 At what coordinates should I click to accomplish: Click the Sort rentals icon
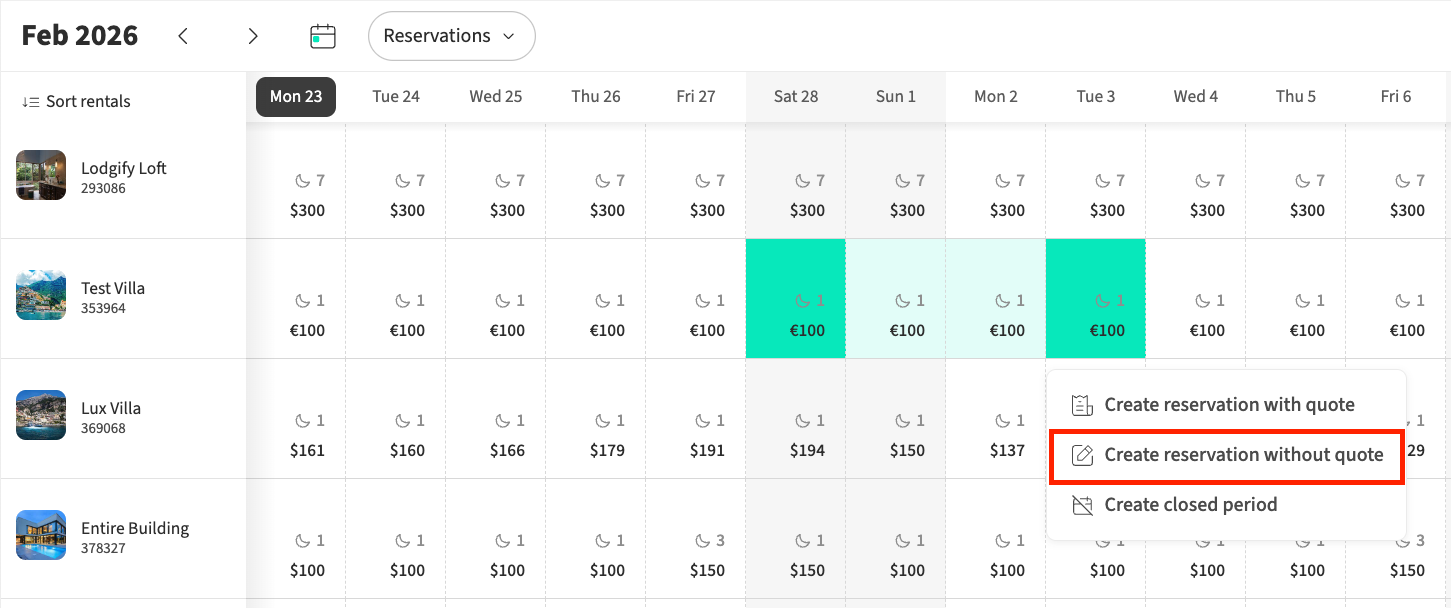click(31, 102)
